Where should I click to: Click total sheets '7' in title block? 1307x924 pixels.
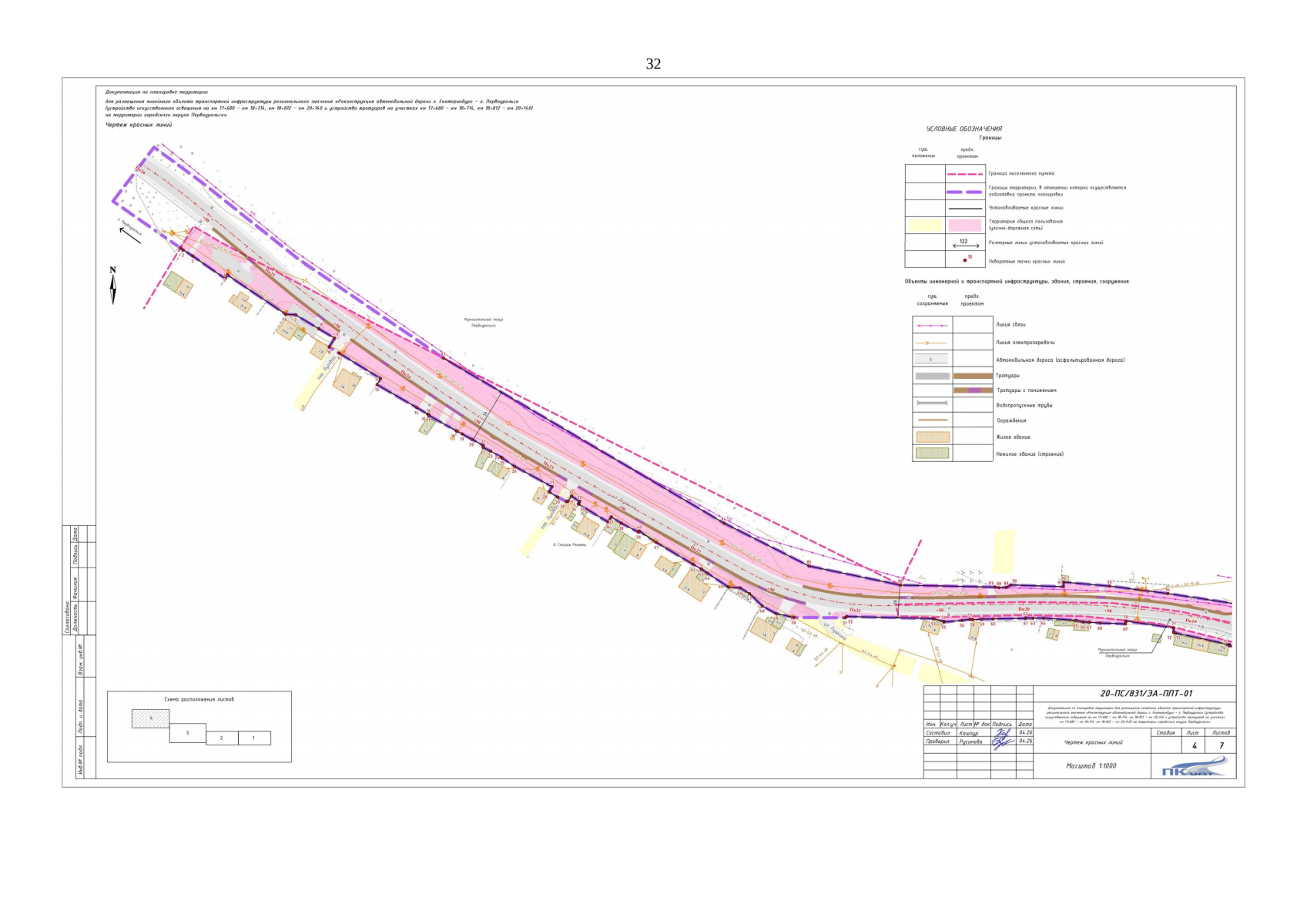point(1221,746)
